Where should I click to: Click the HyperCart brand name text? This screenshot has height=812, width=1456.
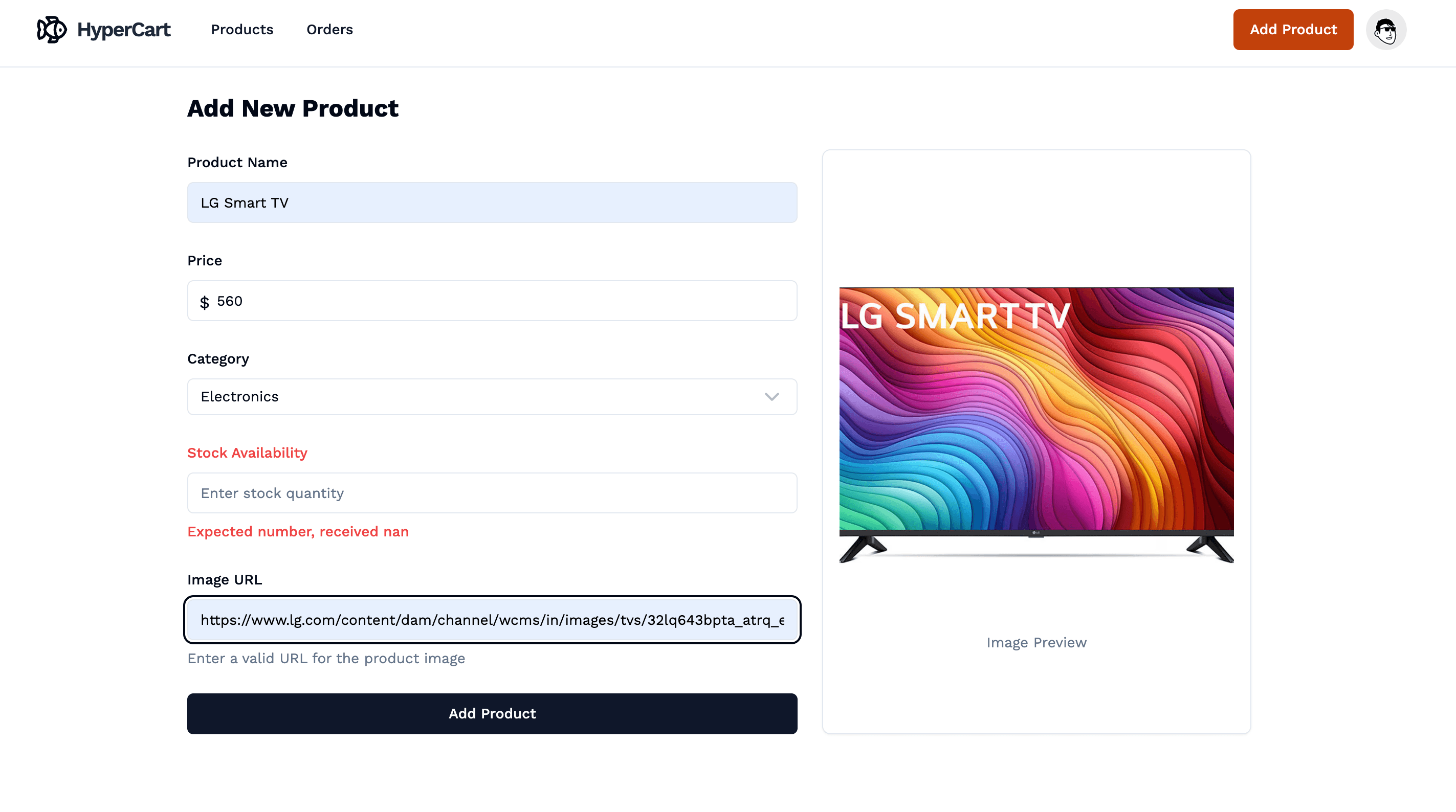[124, 29]
